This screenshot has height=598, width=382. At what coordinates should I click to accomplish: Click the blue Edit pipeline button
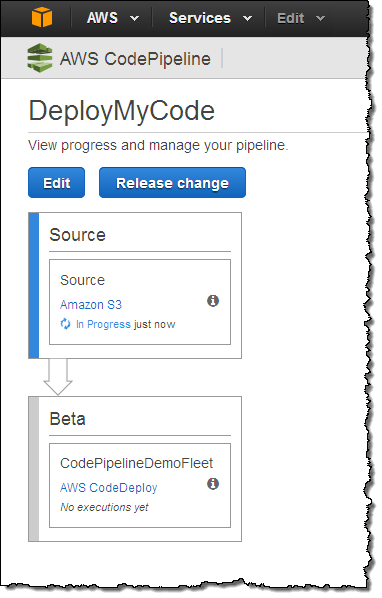point(56,183)
